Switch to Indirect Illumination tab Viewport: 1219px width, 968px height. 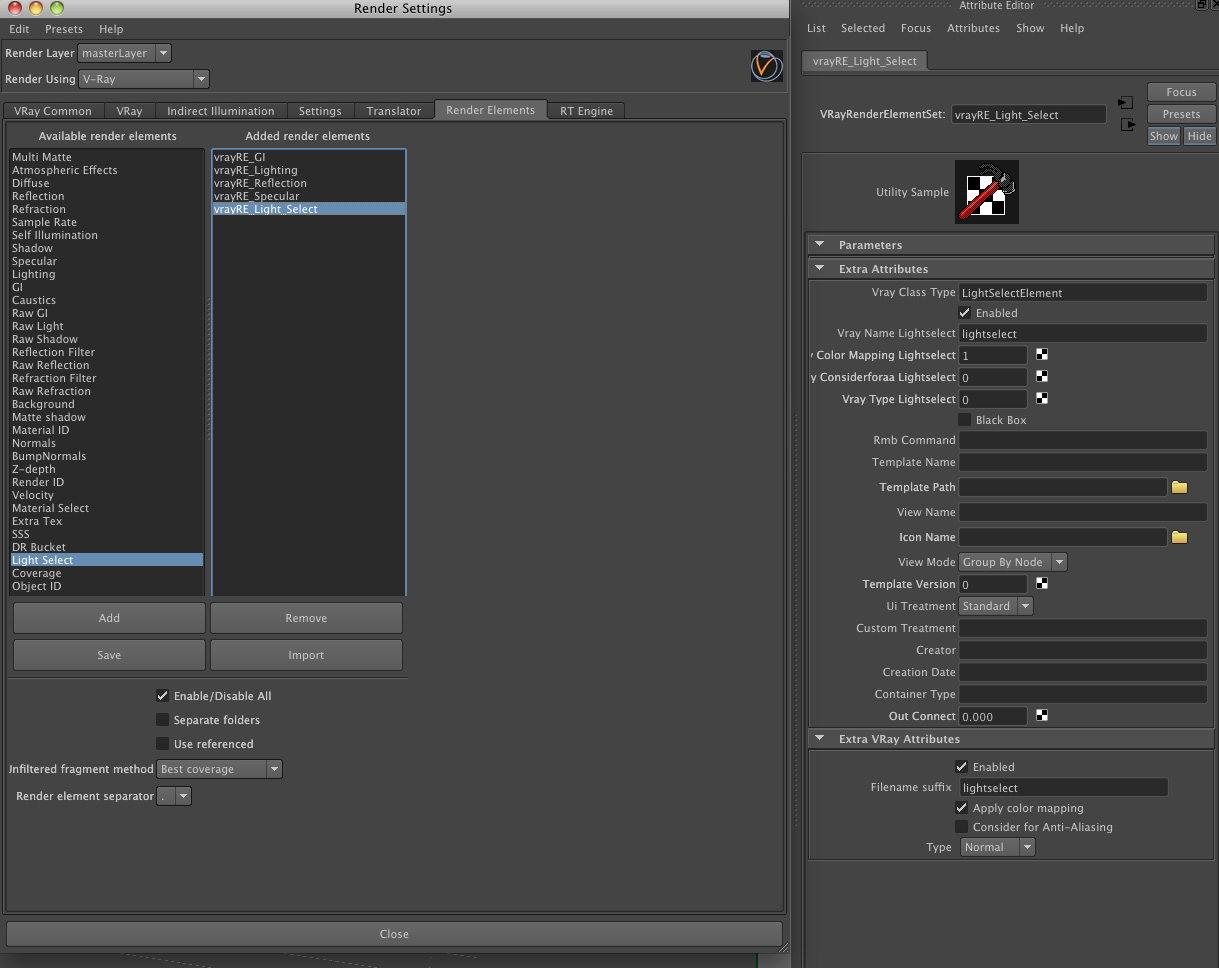(221, 111)
